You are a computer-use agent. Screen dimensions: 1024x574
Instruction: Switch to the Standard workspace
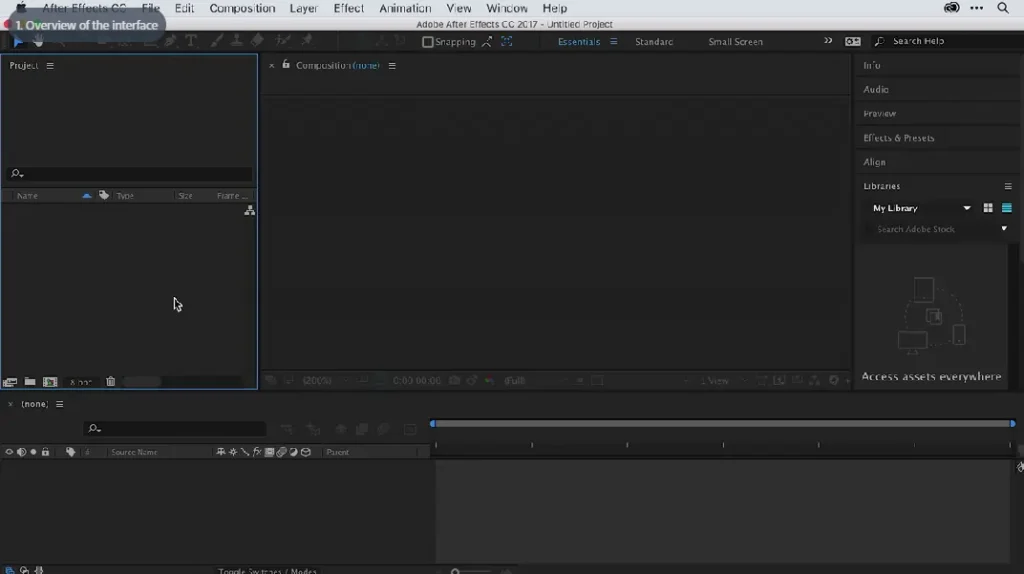(x=654, y=41)
